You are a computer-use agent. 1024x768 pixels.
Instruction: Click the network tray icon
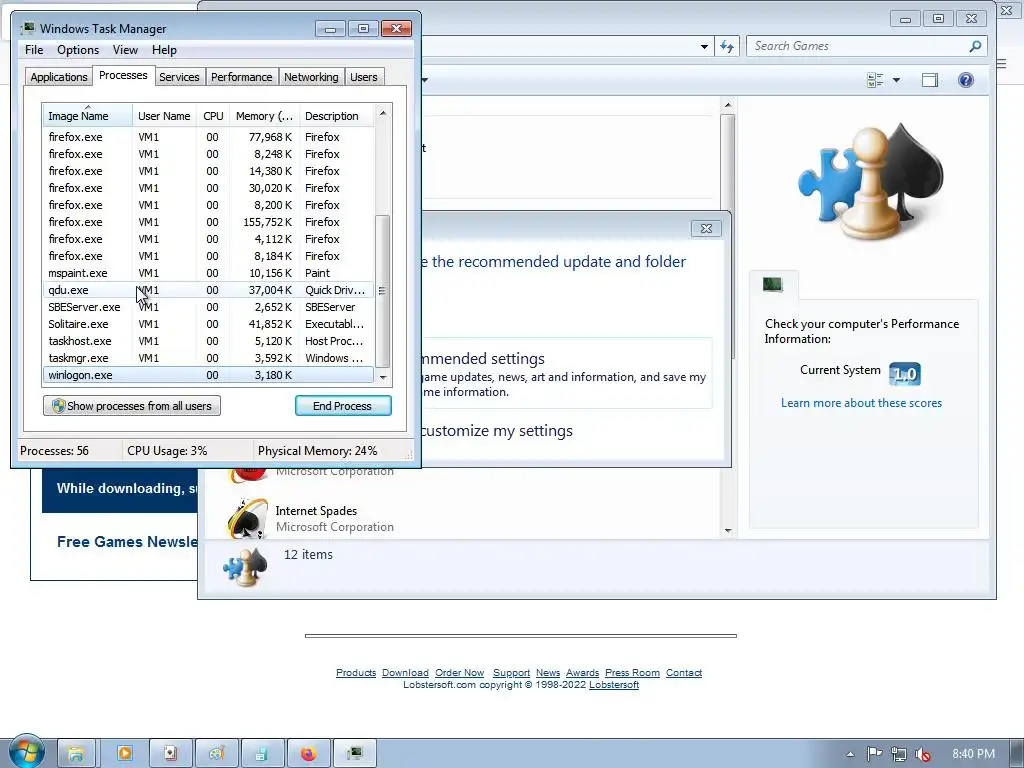[x=899, y=754]
